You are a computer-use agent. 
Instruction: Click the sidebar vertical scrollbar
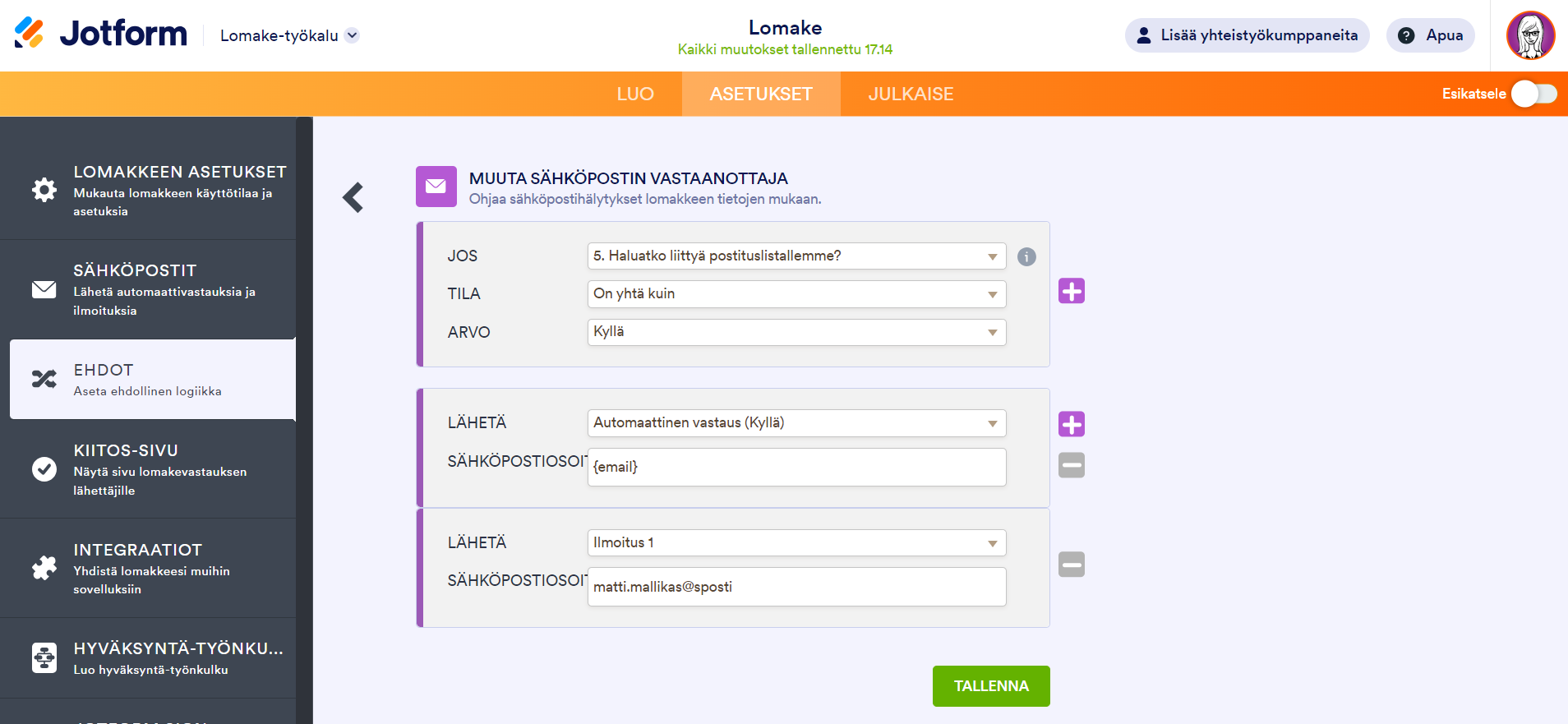tap(304, 420)
